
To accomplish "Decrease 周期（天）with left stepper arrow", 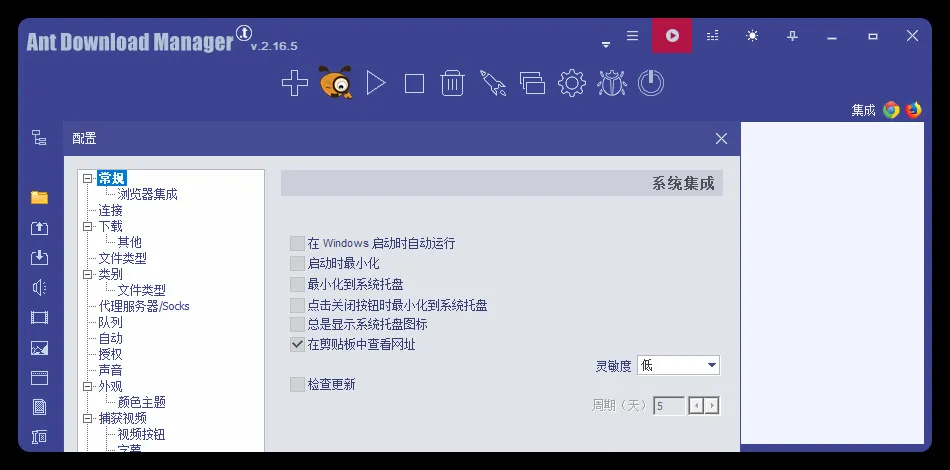I will click(x=697, y=405).
